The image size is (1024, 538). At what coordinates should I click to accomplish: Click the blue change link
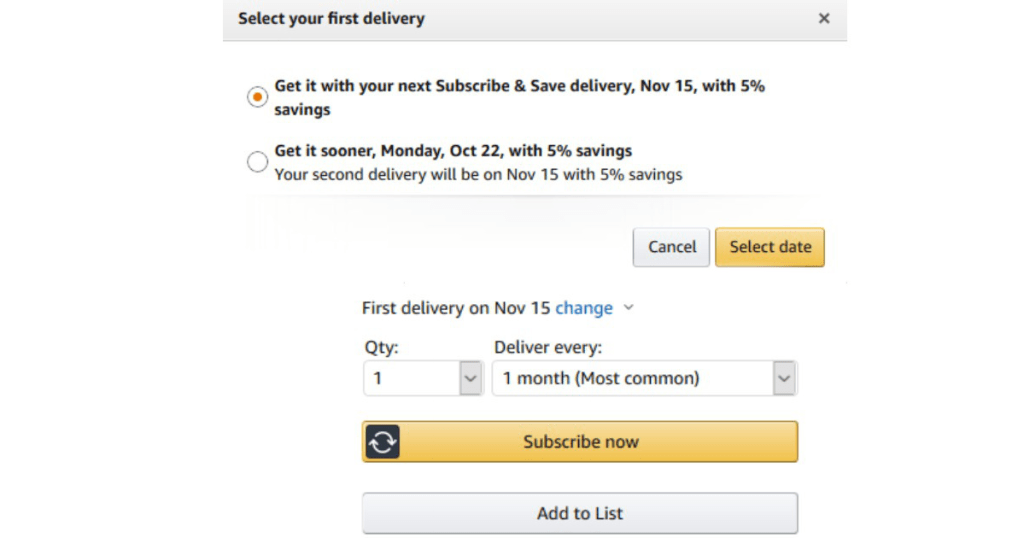(x=584, y=308)
